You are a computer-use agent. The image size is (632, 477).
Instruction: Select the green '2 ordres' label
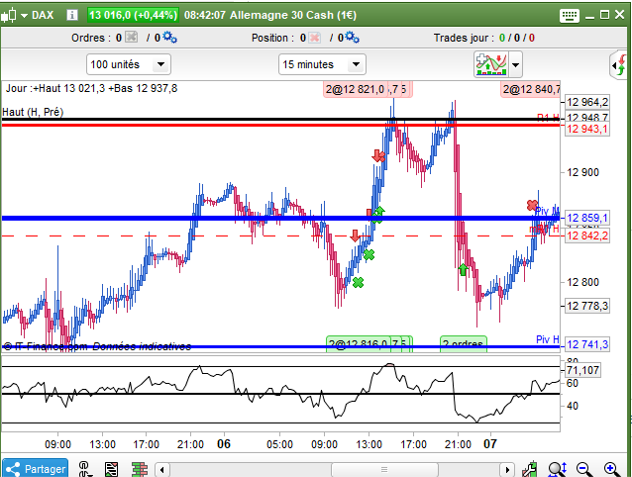pyautogui.click(x=463, y=344)
